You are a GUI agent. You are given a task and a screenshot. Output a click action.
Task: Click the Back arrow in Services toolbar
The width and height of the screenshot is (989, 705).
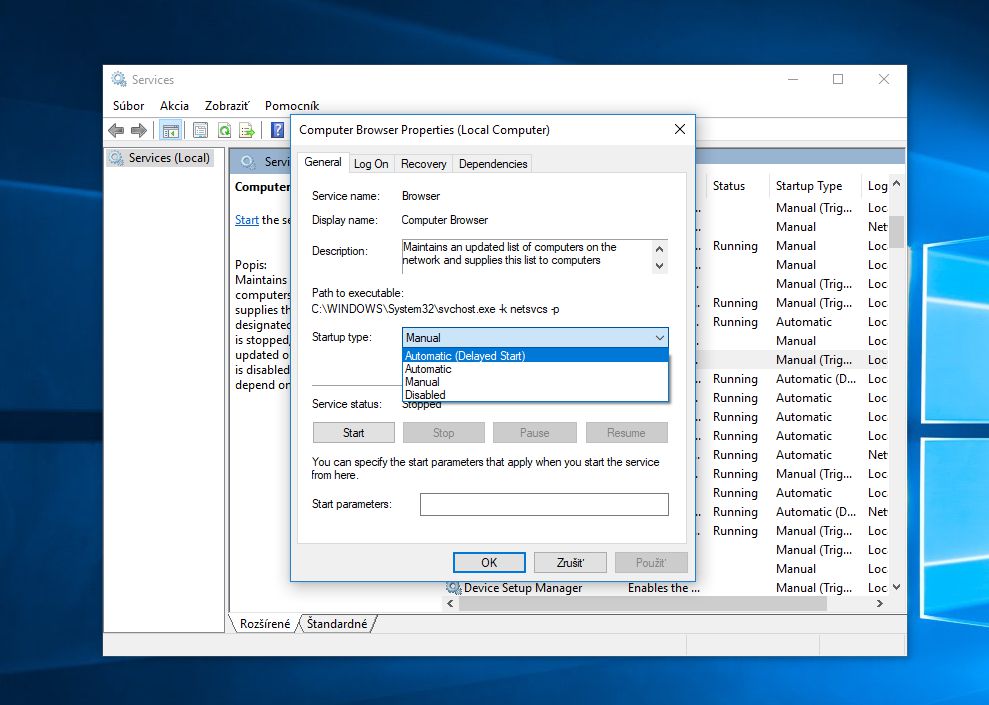click(x=116, y=131)
